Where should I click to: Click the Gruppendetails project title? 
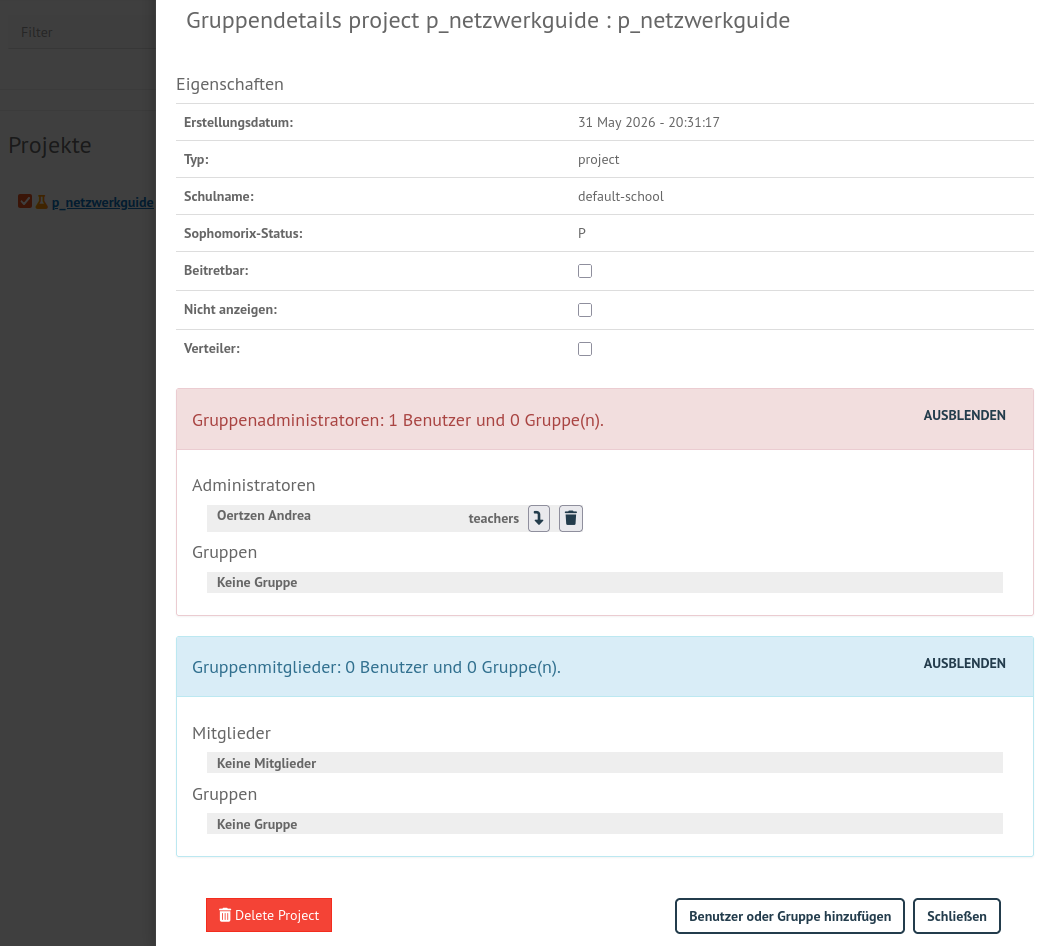[x=488, y=21]
